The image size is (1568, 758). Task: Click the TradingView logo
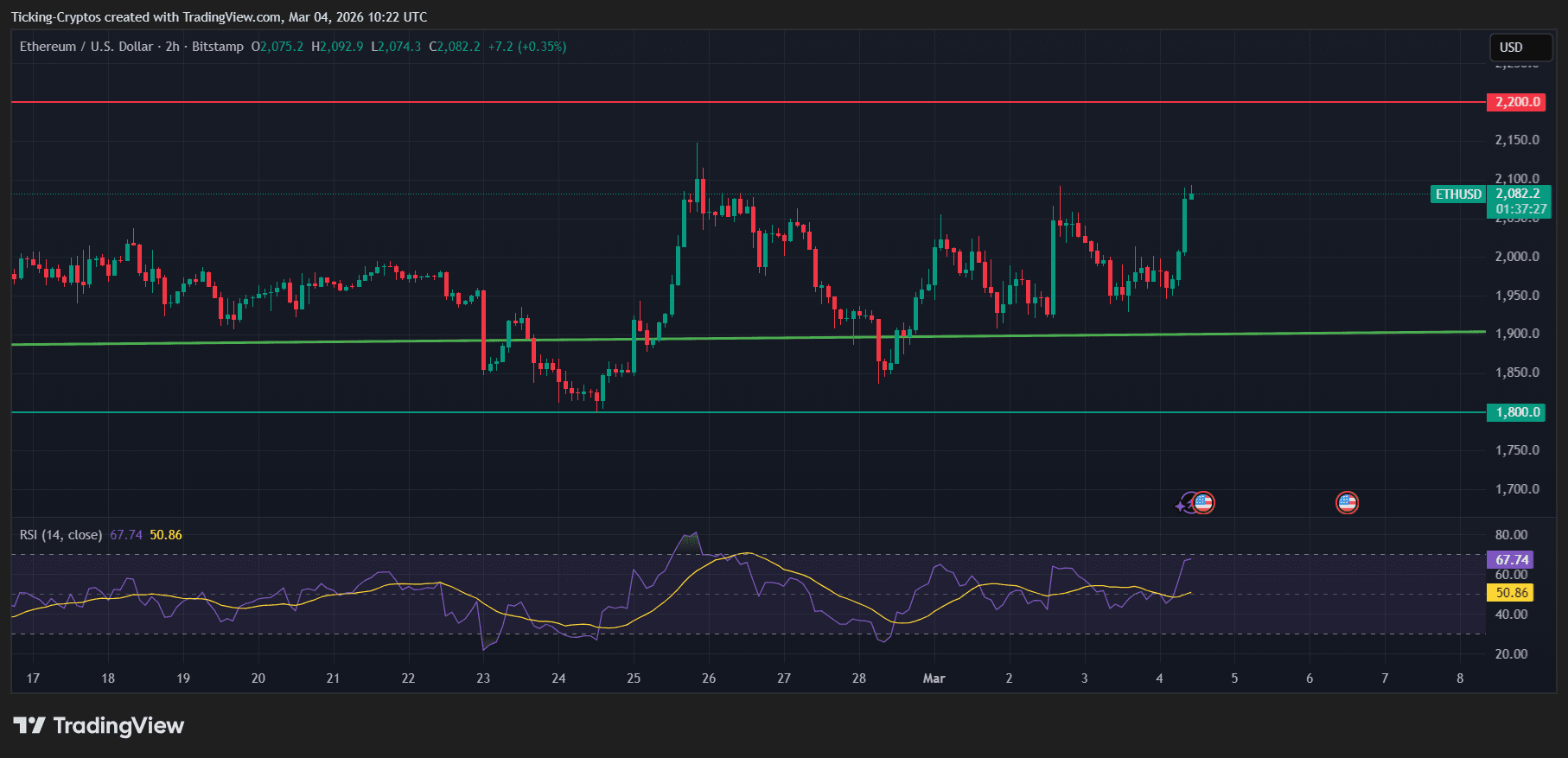(x=99, y=726)
